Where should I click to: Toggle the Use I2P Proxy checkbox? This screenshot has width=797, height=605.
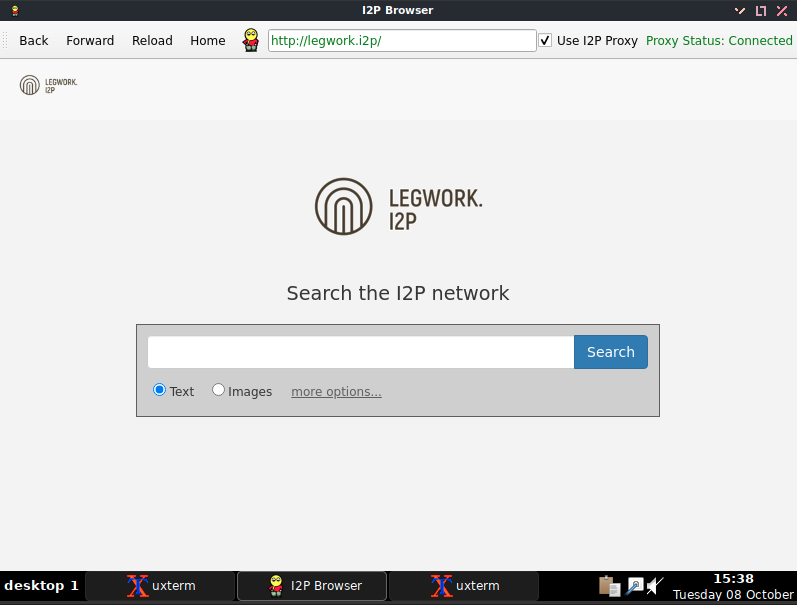pos(545,41)
